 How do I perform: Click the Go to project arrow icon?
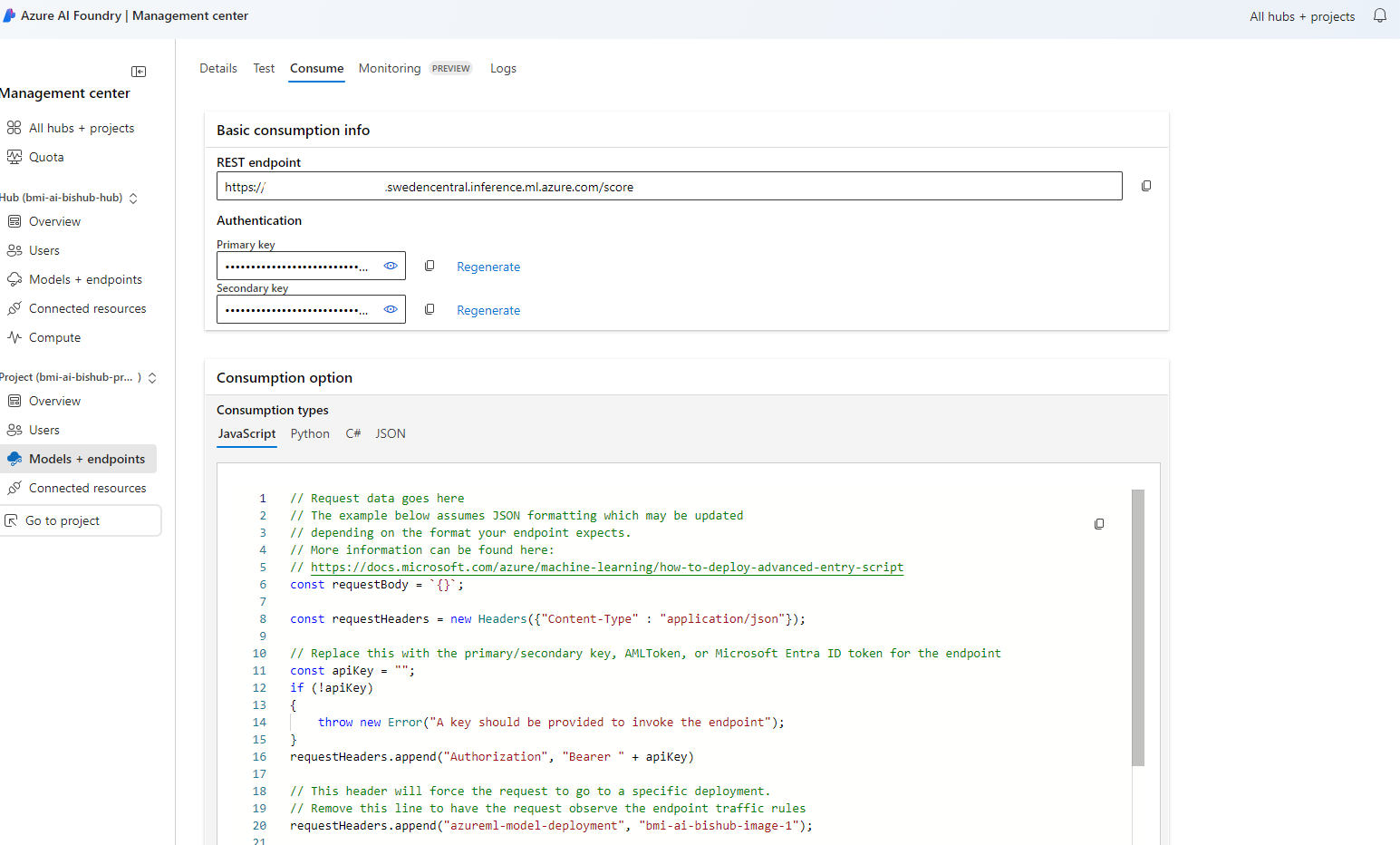pyautogui.click(x=12, y=520)
